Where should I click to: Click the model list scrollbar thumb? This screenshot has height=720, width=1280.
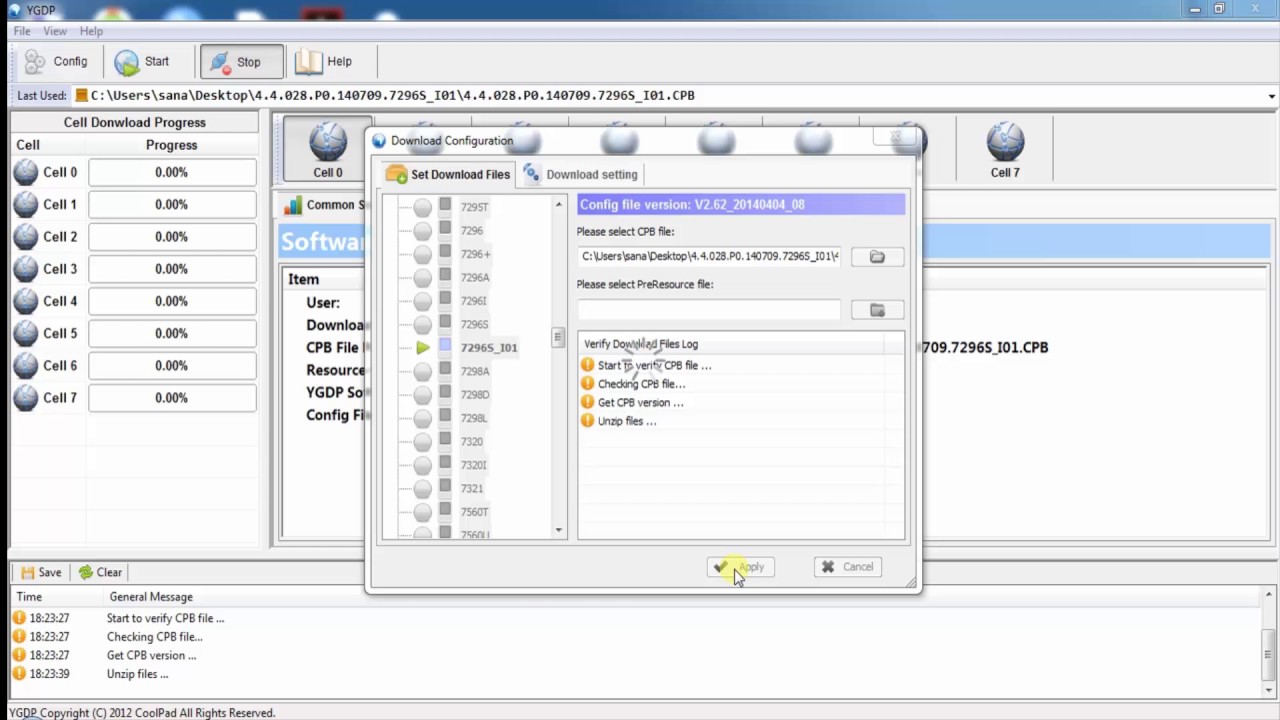tap(559, 338)
